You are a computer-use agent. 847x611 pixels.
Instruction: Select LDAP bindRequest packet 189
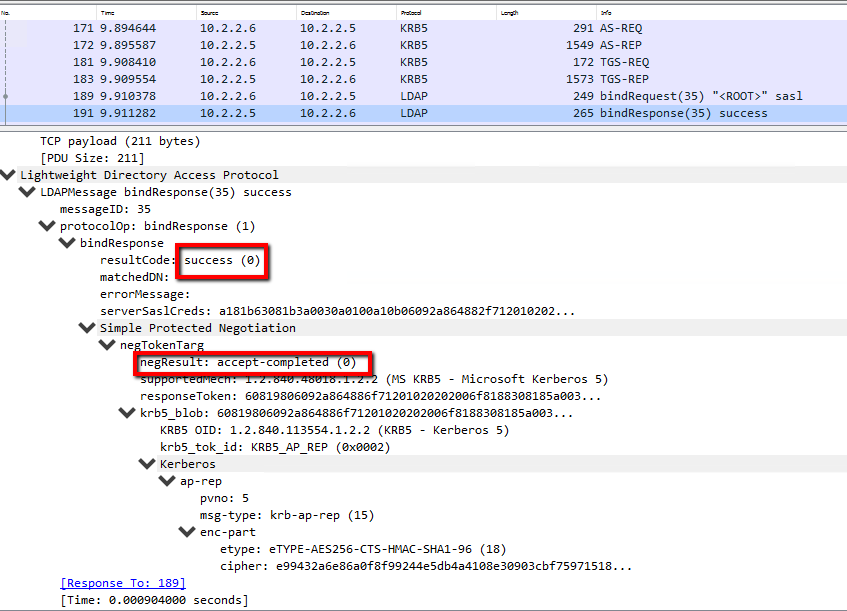click(x=400, y=96)
